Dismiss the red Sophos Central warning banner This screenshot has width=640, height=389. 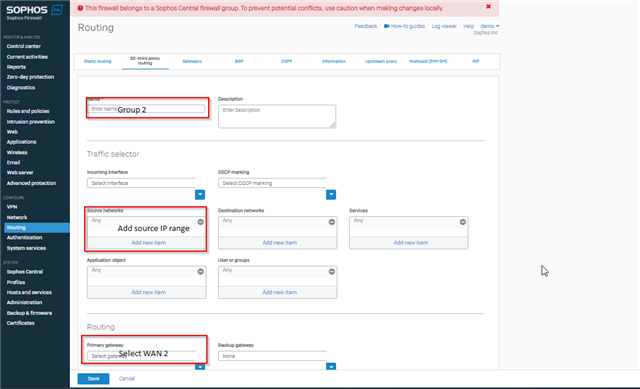pos(488,7)
